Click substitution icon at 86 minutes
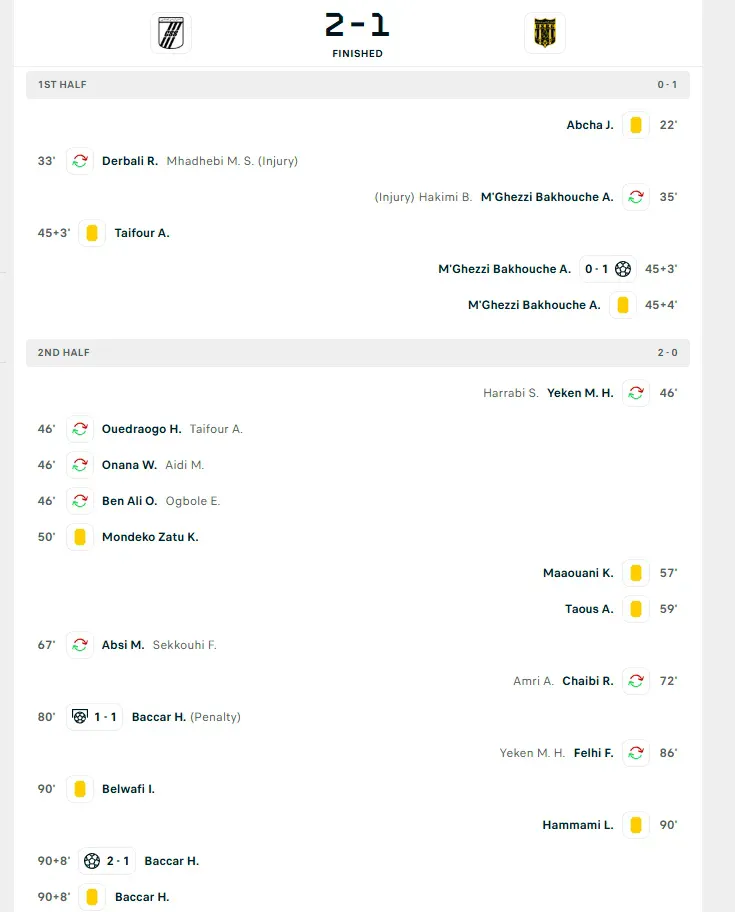 pyautogui.click(x=636, y=753)
